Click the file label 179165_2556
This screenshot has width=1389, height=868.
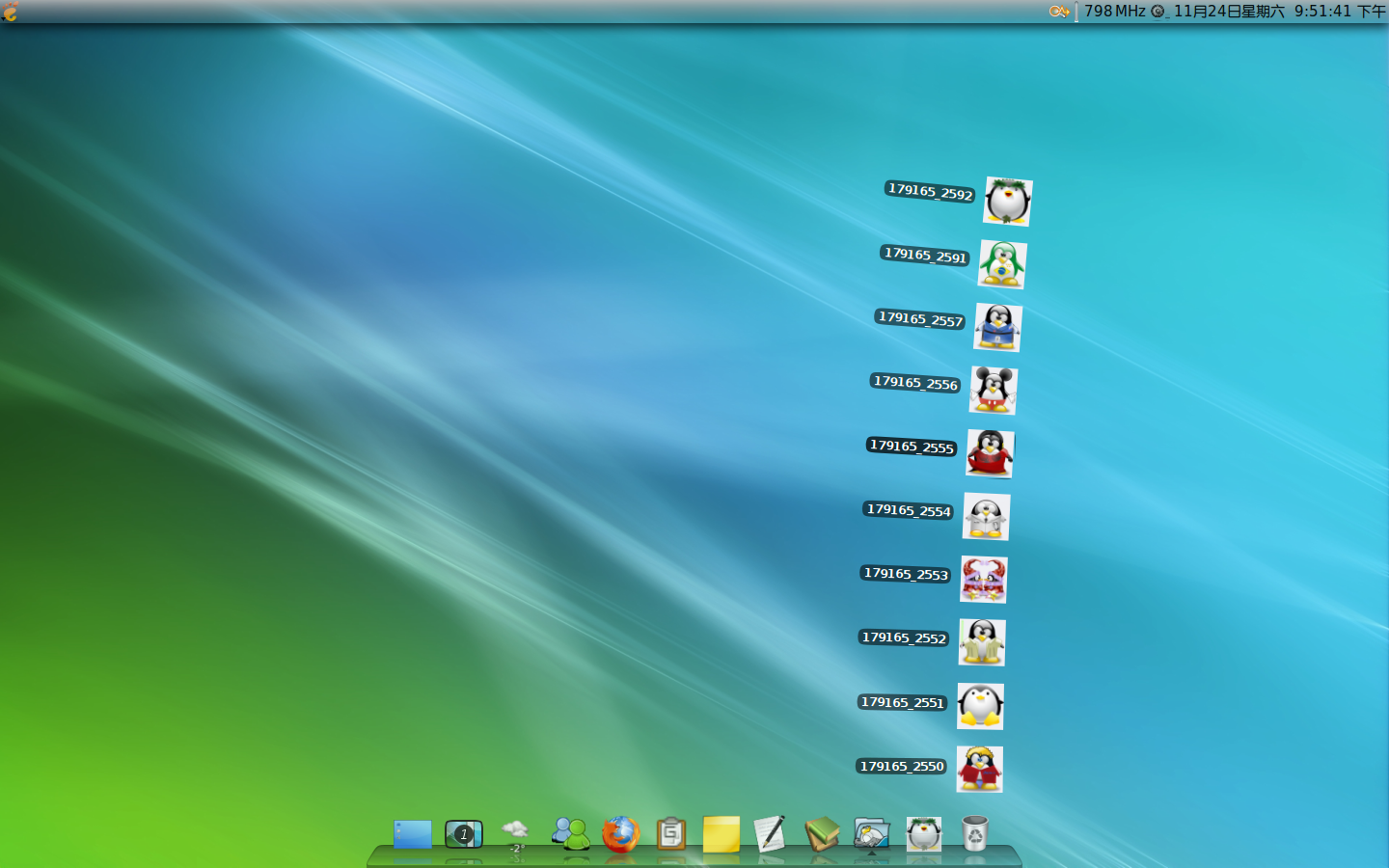(915, 383)
